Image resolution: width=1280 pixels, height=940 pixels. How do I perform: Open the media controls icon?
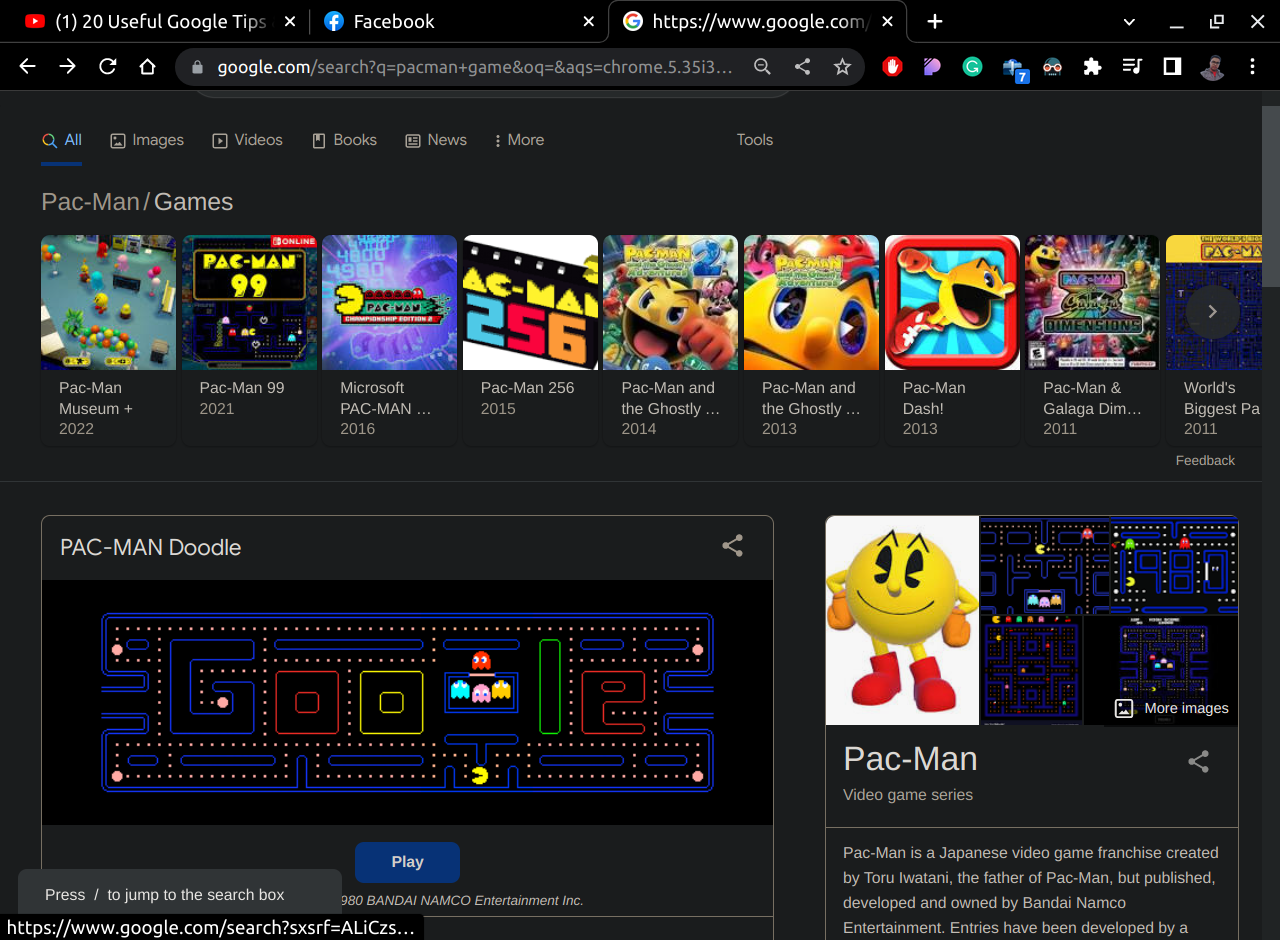1132,67
